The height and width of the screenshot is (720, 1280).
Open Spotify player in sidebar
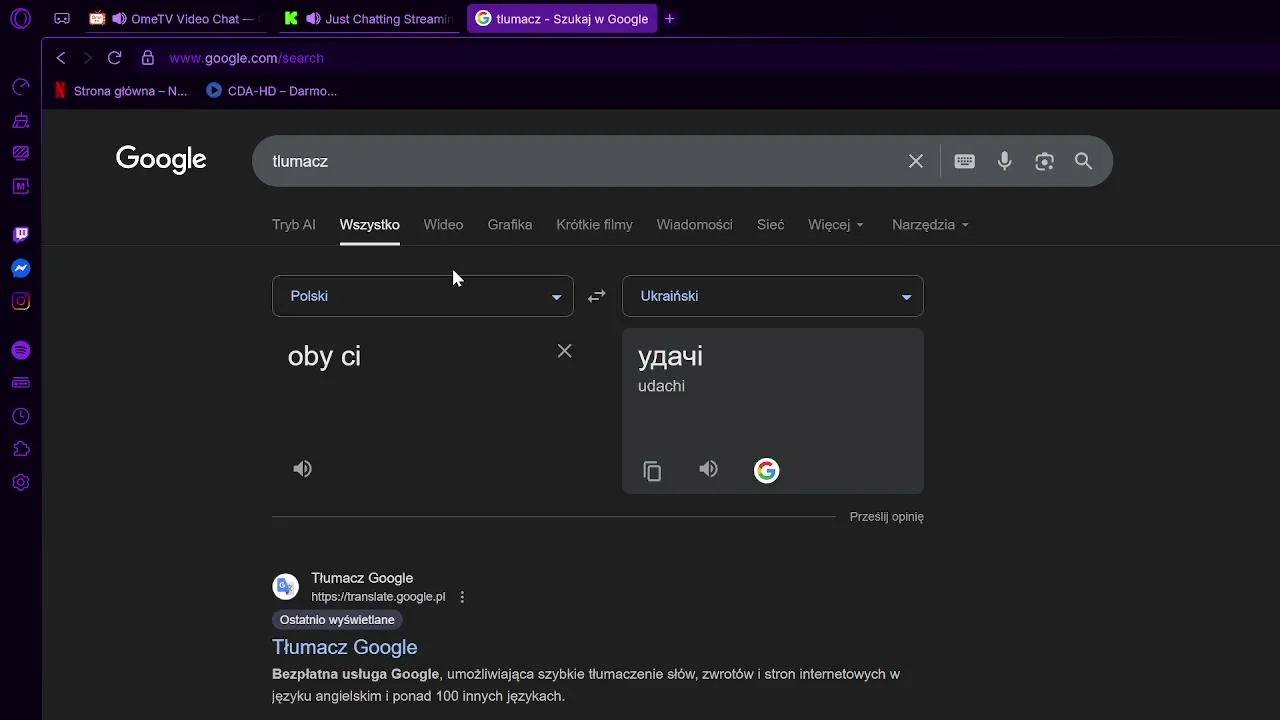(x=21, y=350)
